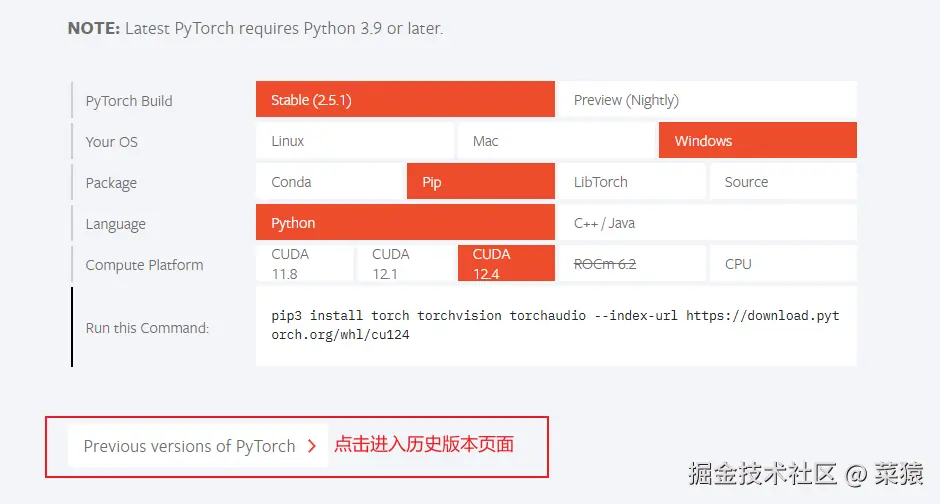Select CPU as compute platform
This screenshot has height=504, width=940.
784,263
